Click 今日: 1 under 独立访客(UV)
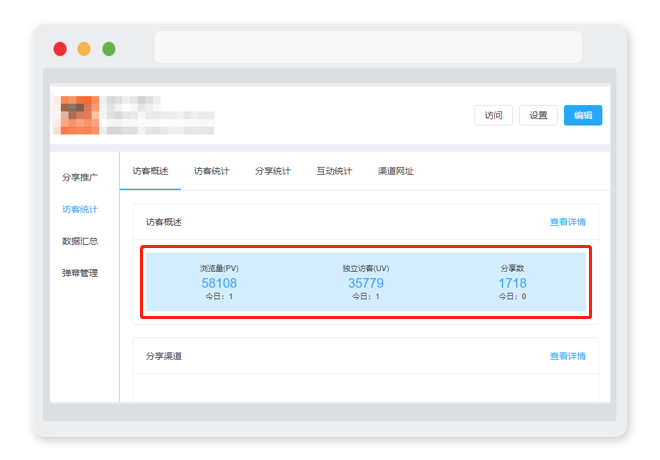 pos(366,296)
